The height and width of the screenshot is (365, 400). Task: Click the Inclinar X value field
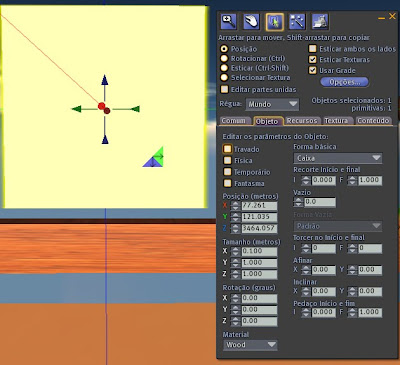323,291
